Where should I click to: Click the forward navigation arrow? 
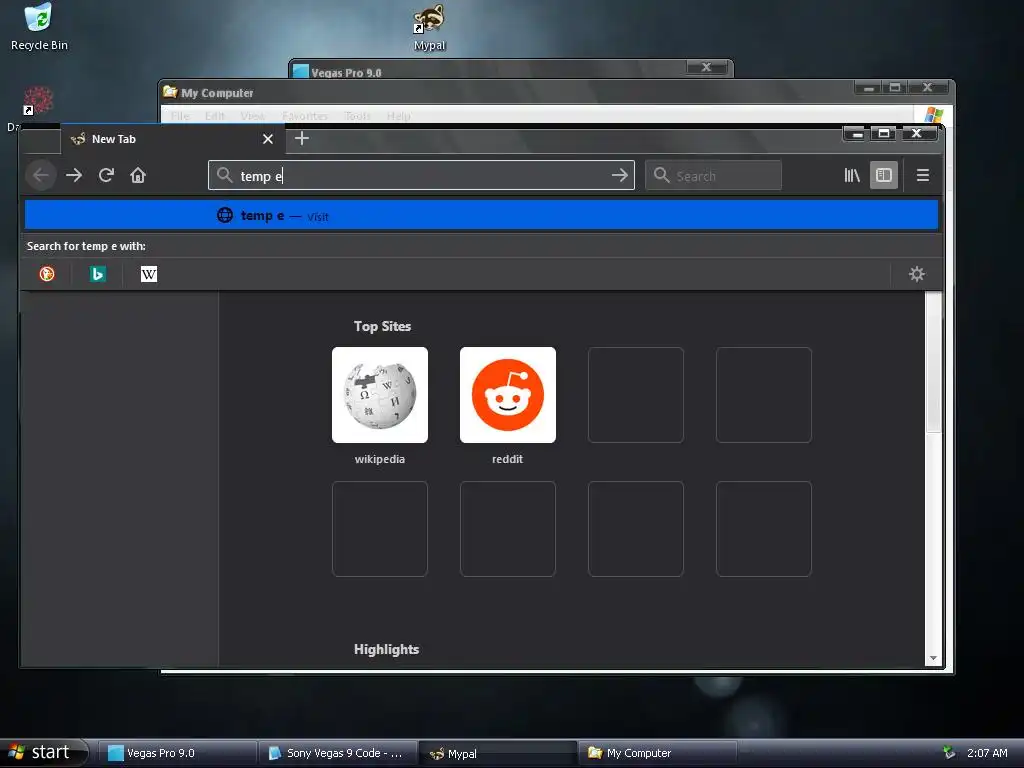[x=74, y=175]
